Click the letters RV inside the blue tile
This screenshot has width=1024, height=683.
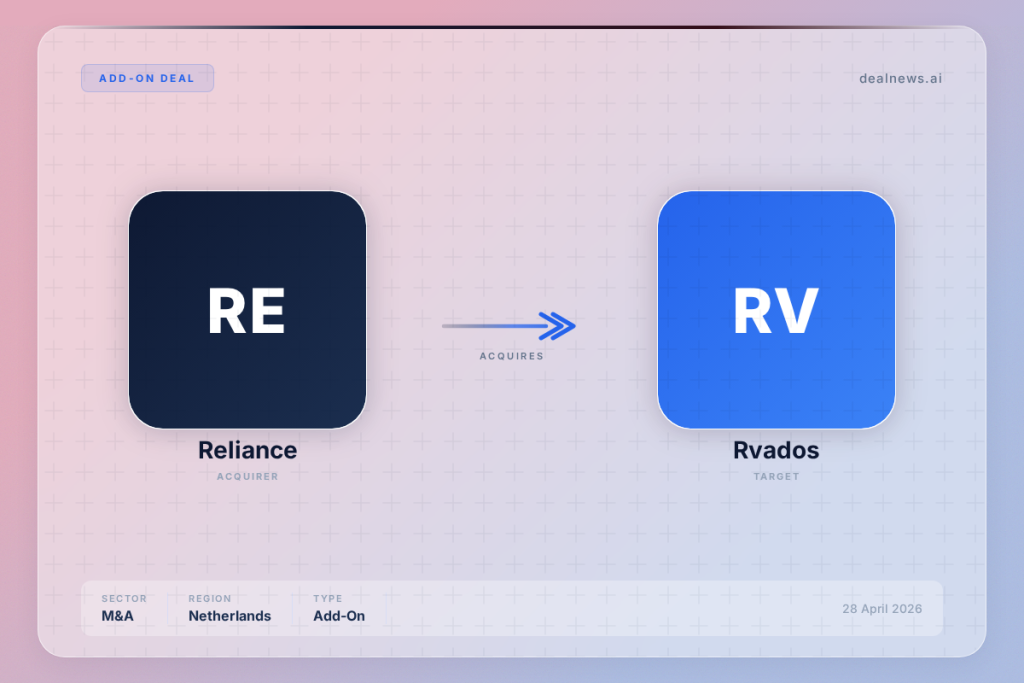point(776,311)
